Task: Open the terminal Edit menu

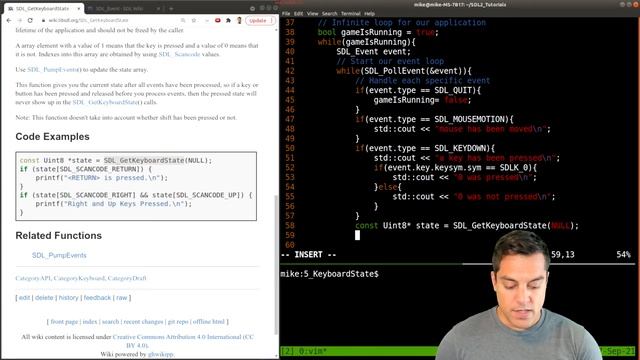Action: coord(298,13)
